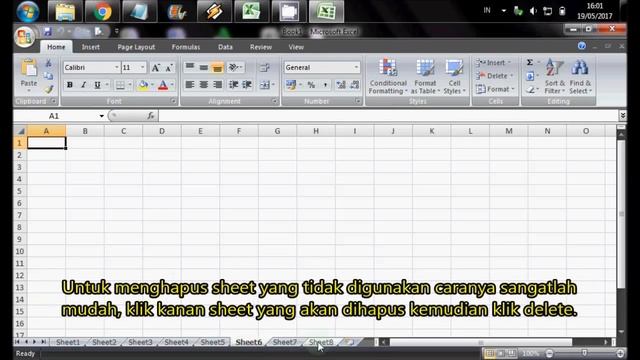This screenshot has height=360, width=640.
Task: Click the Clear eraser icon
Action: tap(530, 89)
